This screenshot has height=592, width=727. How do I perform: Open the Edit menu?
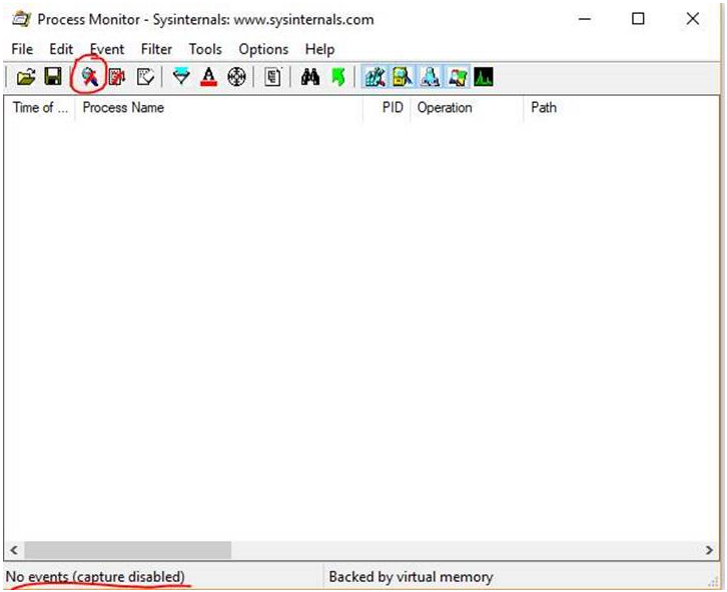tap(61, 49)
